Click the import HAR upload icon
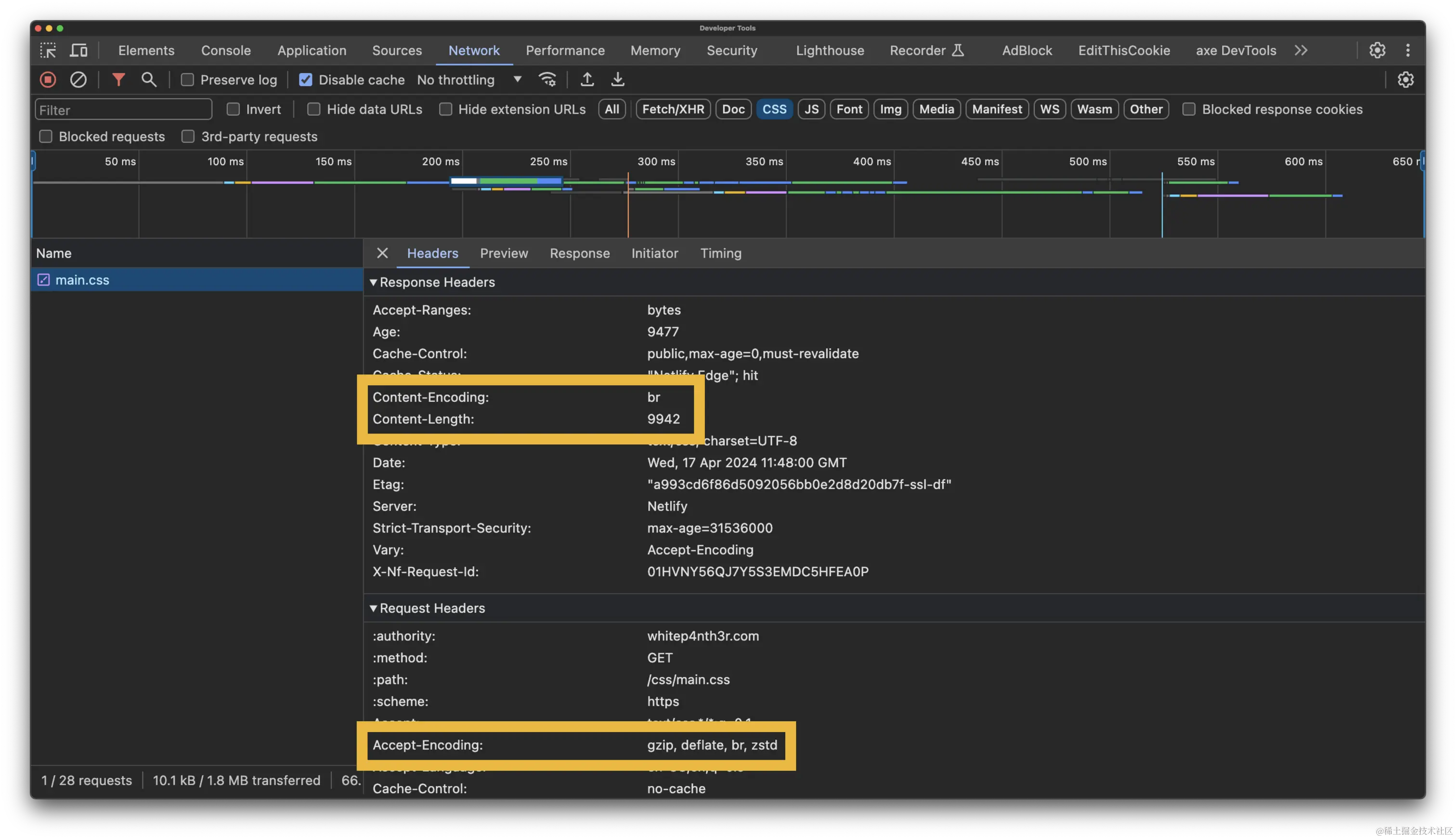1456x839 pixels. (x=587, y=79)
